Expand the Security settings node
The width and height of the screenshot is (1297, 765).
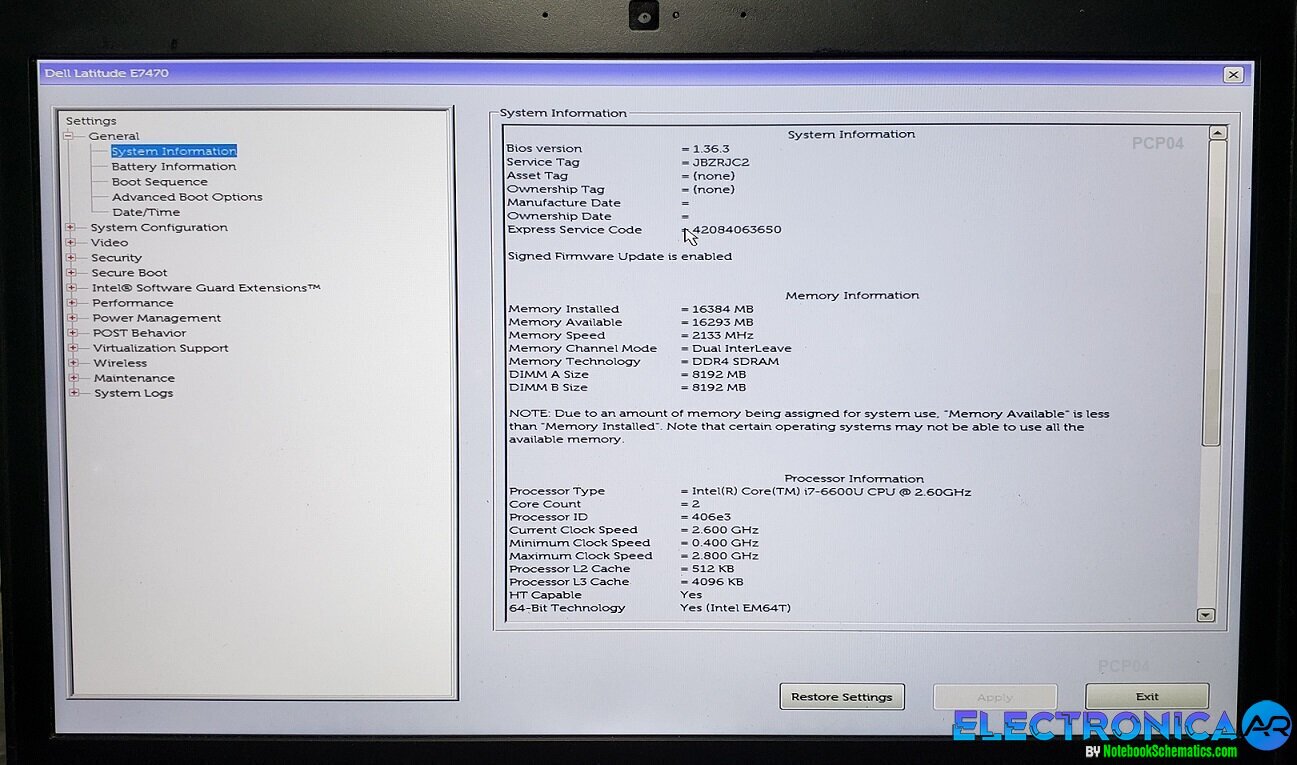click(71, 257)
